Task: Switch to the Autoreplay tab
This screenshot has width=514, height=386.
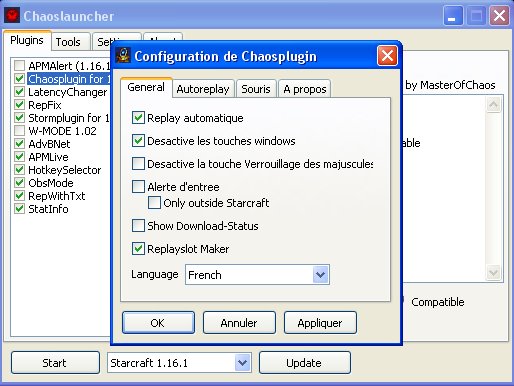Action: tap(203, 89)
